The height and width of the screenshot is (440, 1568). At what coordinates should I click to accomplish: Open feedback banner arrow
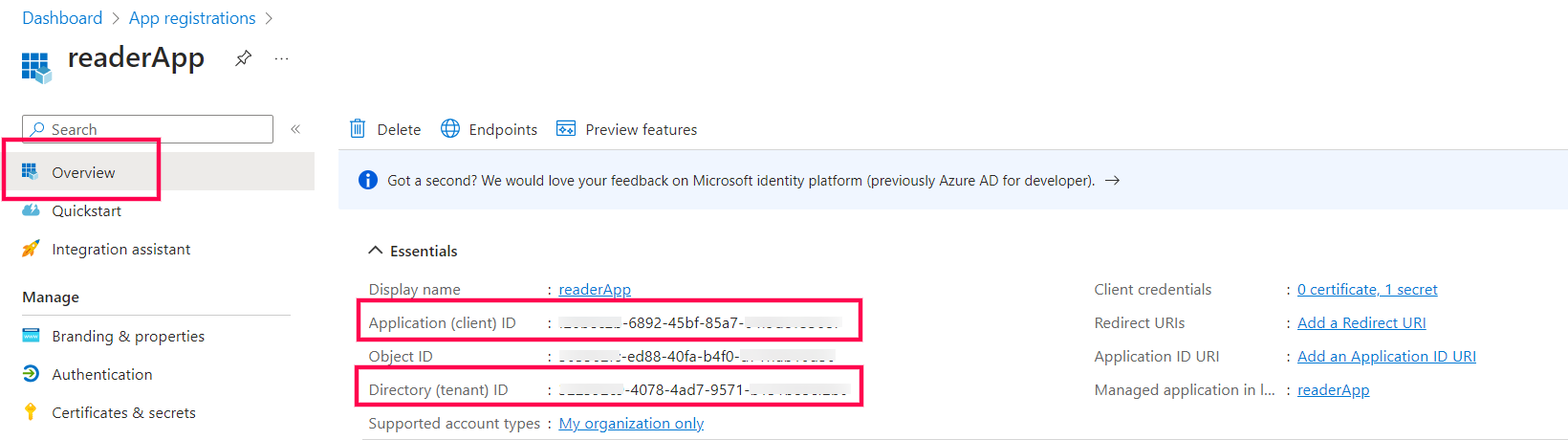tap(1112, 180)
